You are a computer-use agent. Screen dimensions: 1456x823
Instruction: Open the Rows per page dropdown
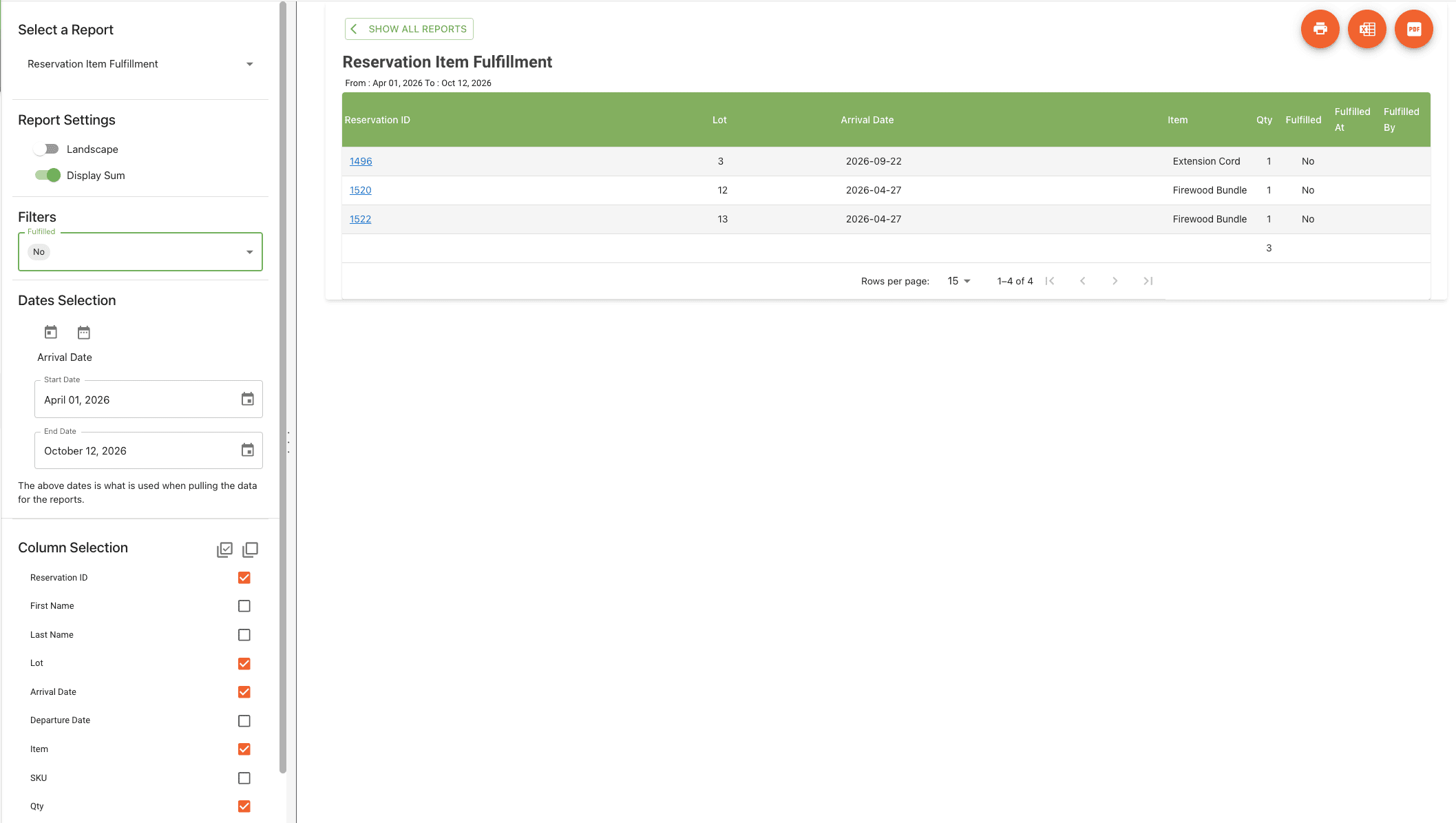coord(958,281)
